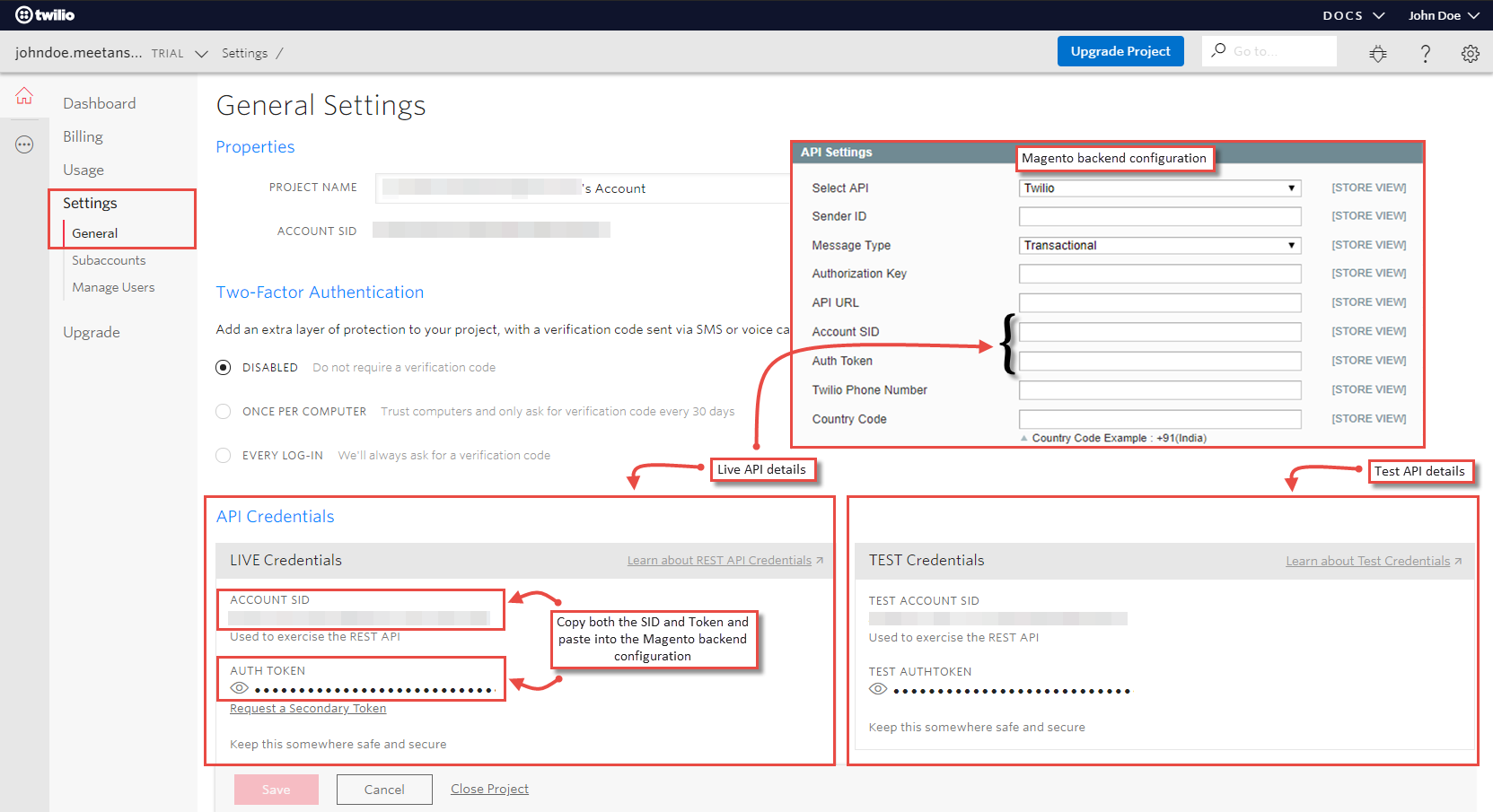Open the help question mark icon

[1425, 53]
